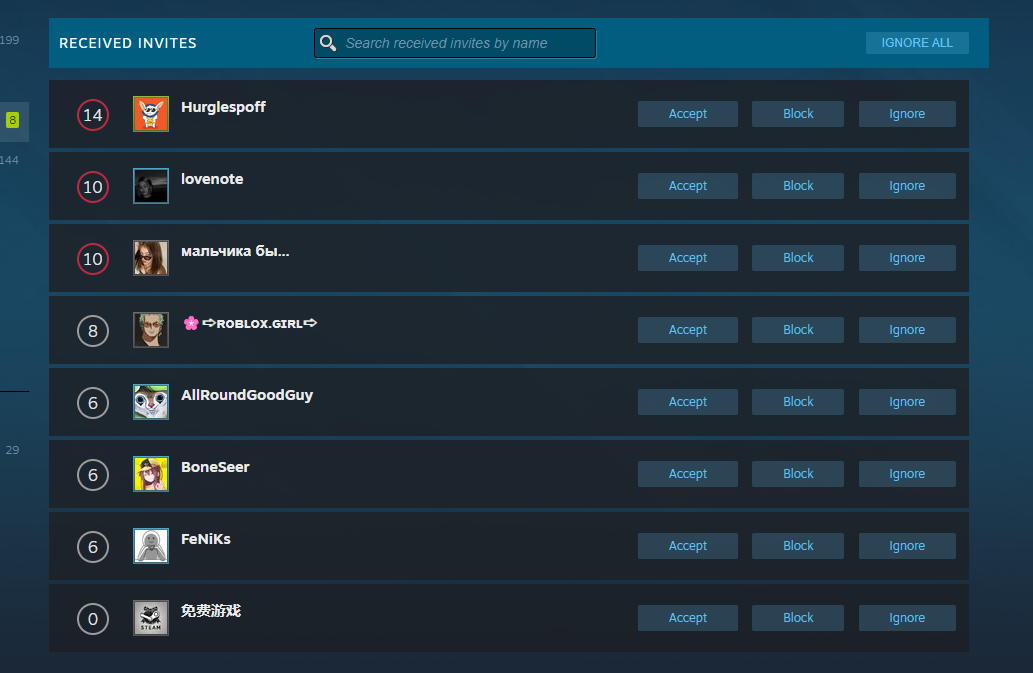Viewport: 1033px width, 673px height.
Task: Click the search magnifier icon
Action: coord(327,43)
